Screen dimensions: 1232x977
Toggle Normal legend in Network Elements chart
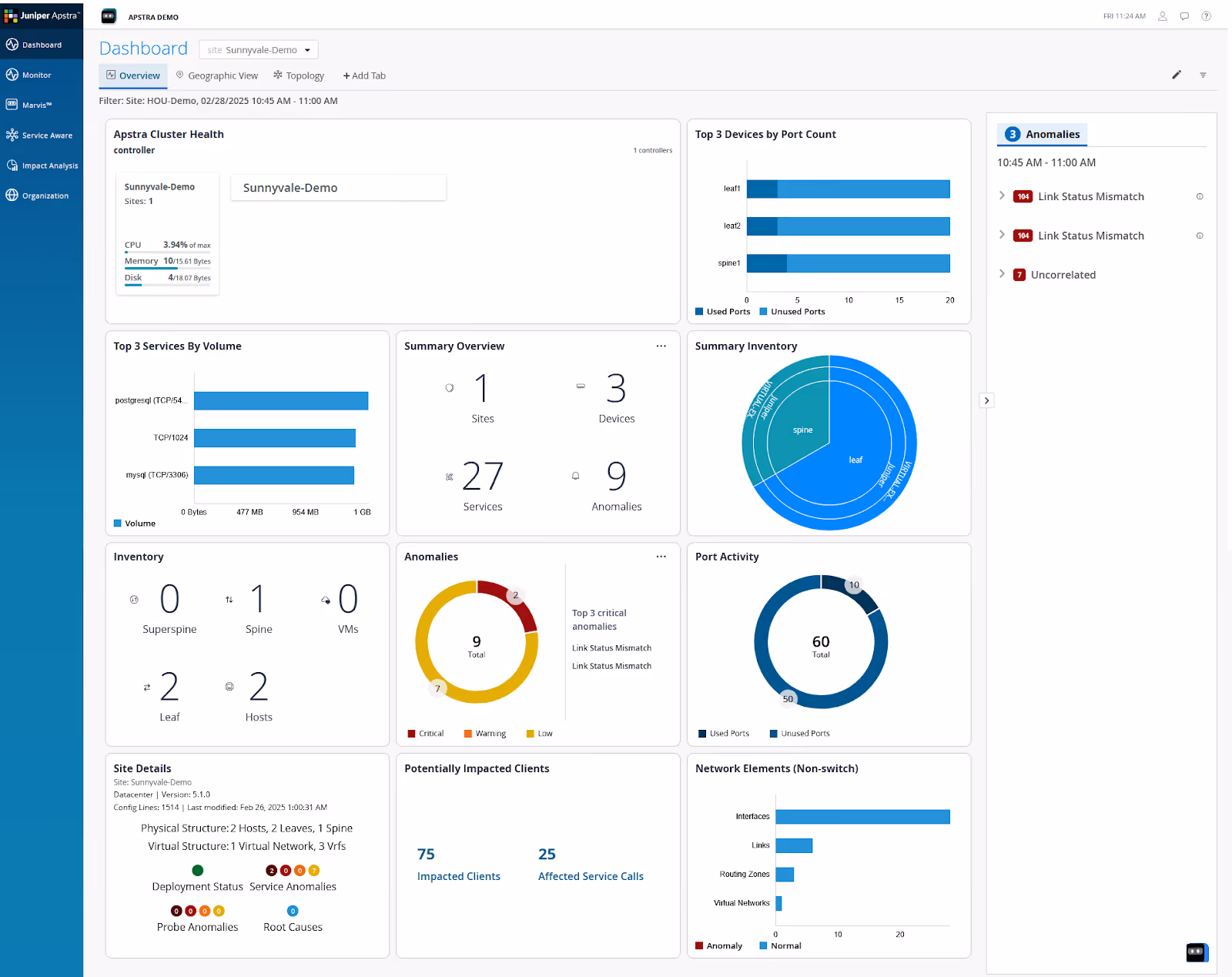781,945
